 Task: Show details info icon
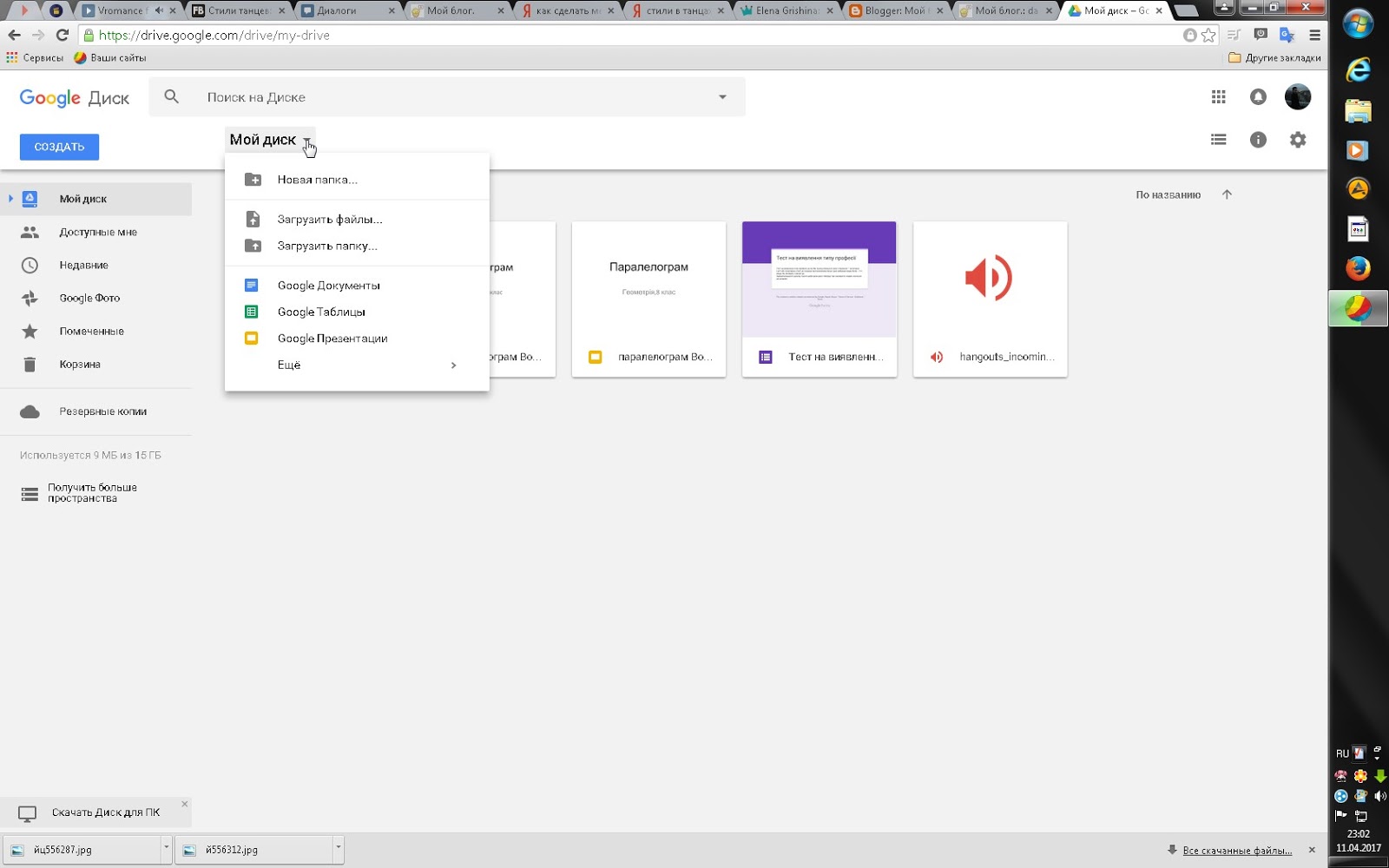click(1258, 140)
